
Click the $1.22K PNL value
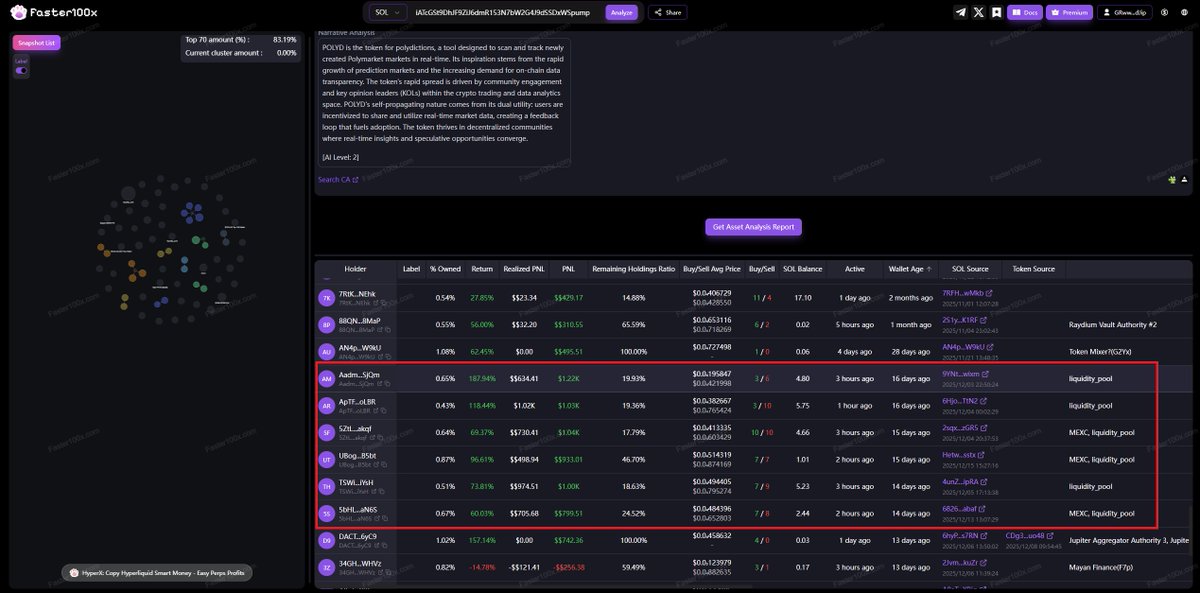pyautogui.click(x=568, y=379)
